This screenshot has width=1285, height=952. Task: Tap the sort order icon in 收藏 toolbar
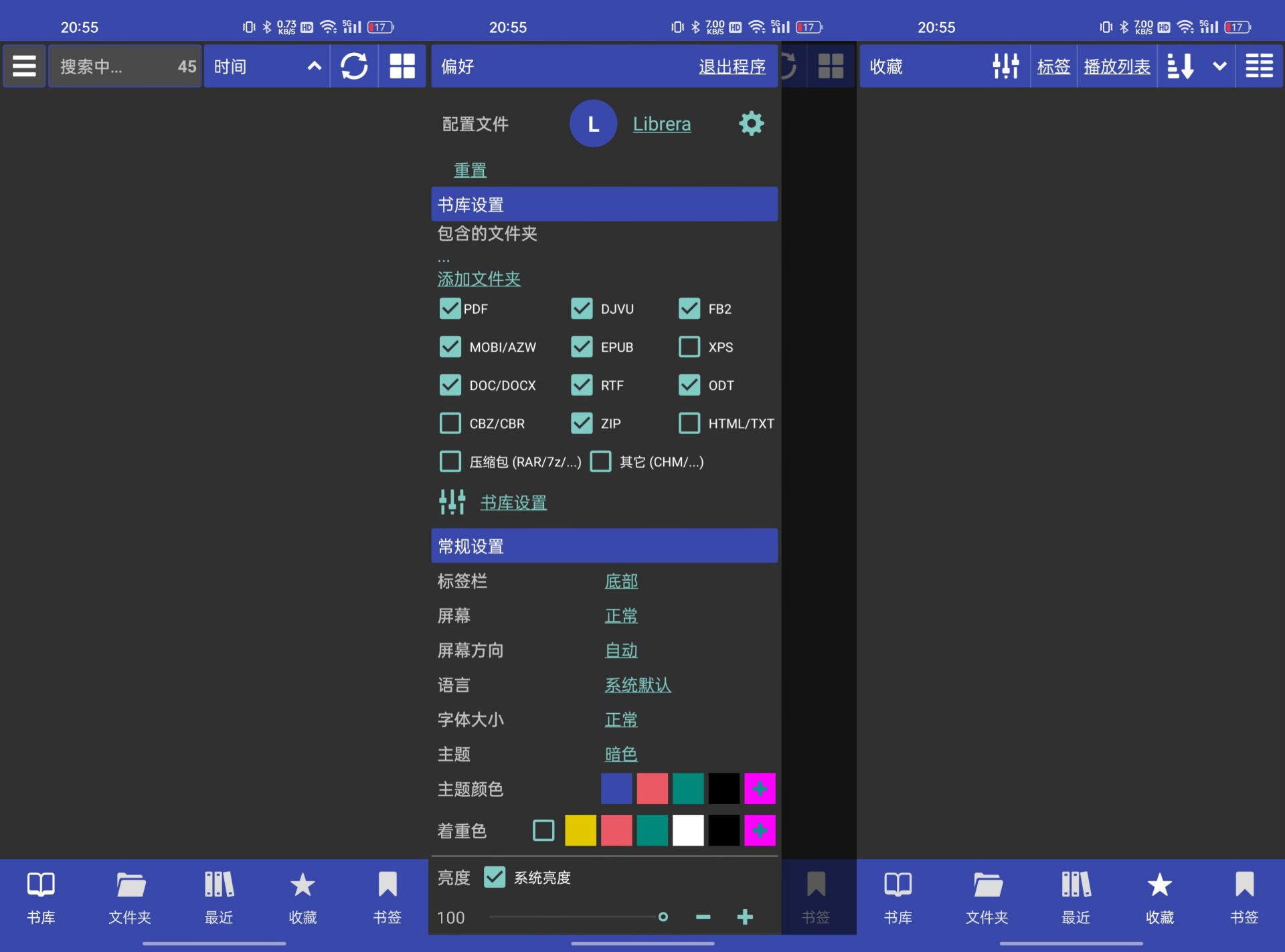[x=1180, y=66]
